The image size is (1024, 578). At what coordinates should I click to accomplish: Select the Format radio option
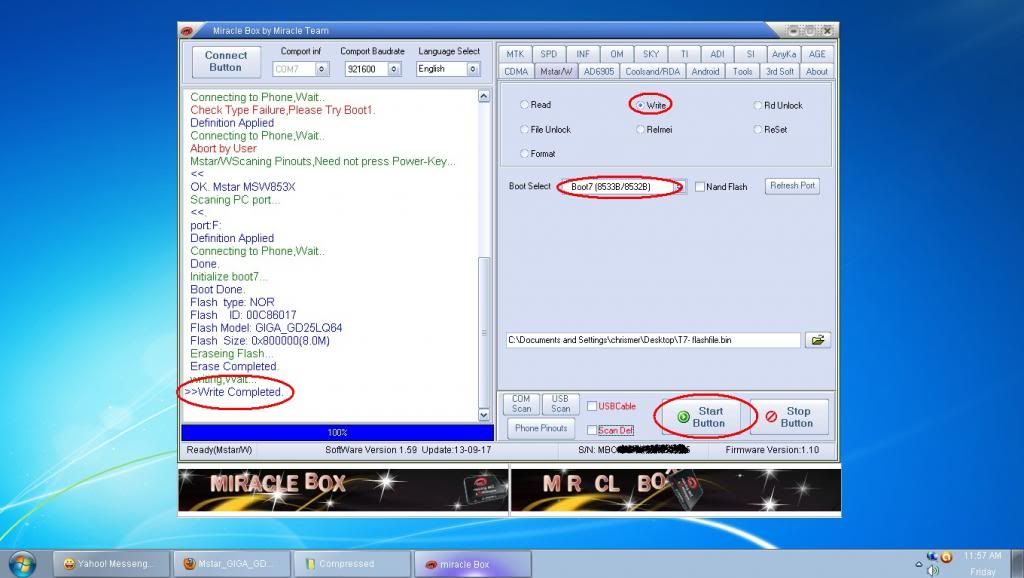click(524, 154)
